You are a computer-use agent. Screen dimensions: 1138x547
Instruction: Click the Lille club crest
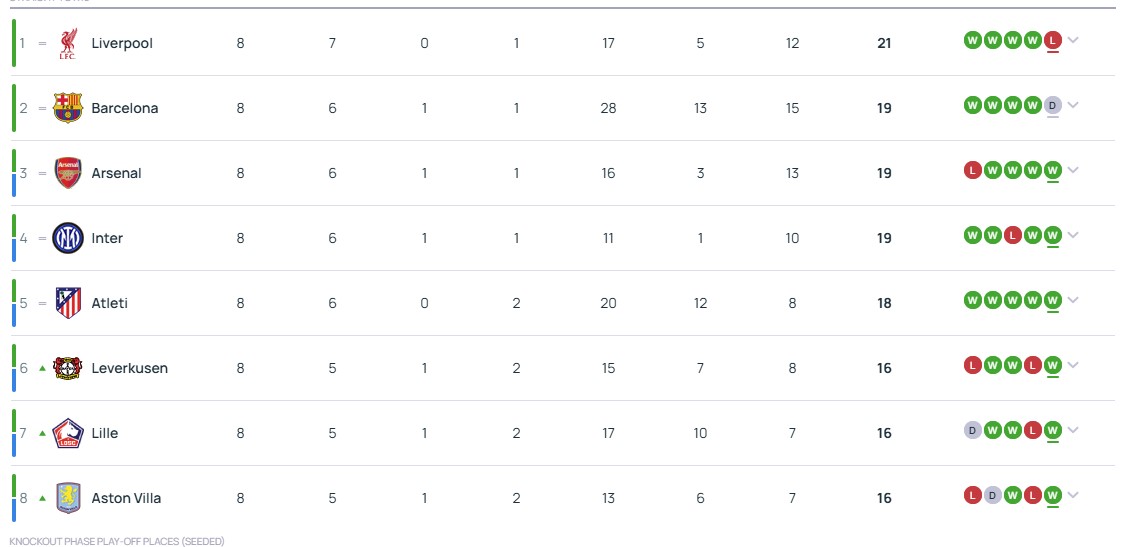[68, 433]
